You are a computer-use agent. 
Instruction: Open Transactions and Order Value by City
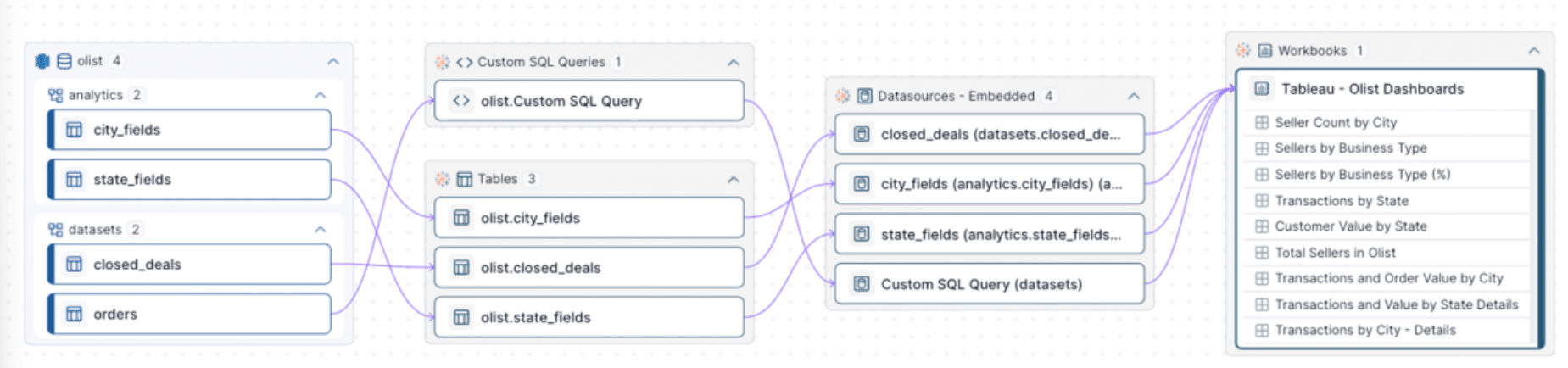pyautogui.click(x=1387, y=278)
